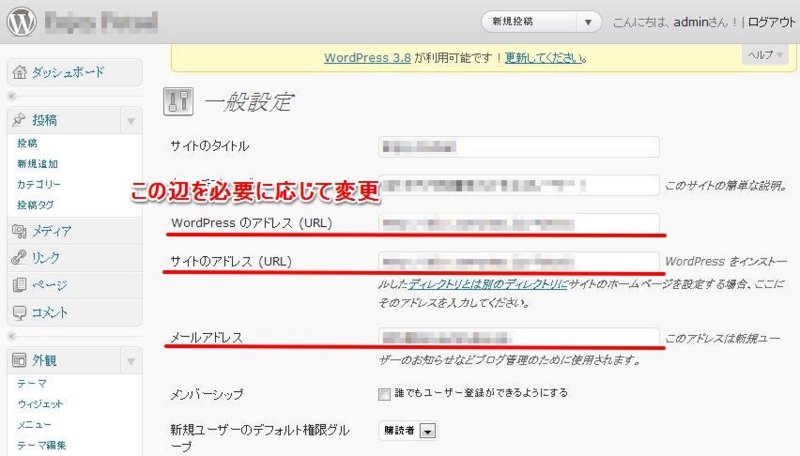Open リンク menu item
This screenshot has width=800, height=456.
point(74,258)
